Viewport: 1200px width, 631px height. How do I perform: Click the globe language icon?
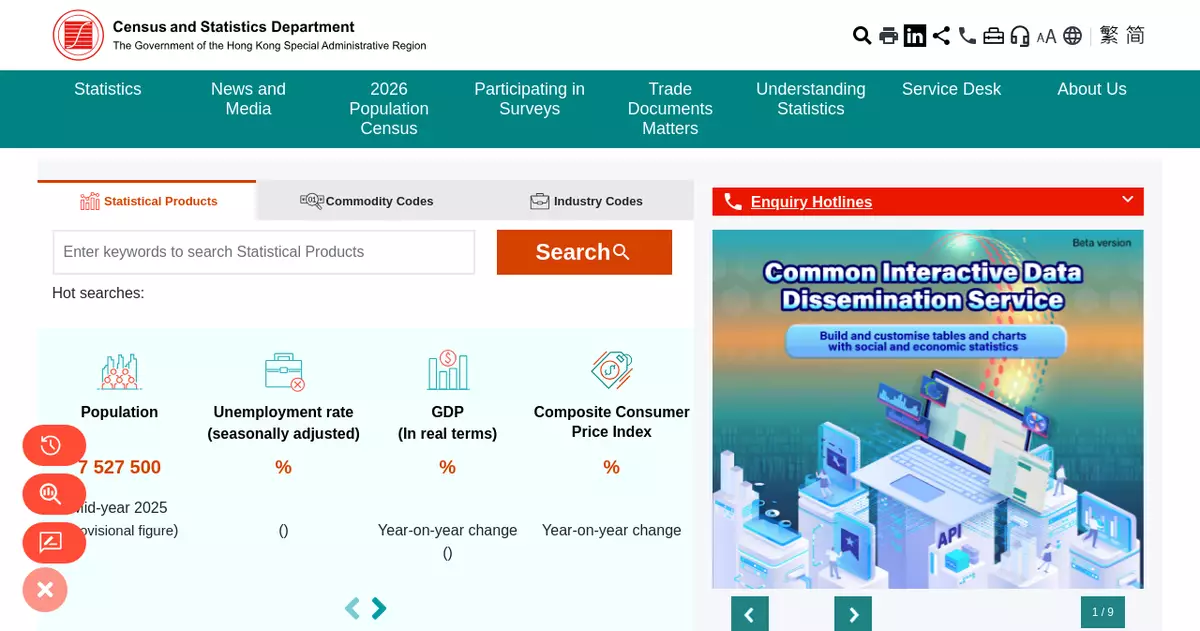[x=1072, y=36]
